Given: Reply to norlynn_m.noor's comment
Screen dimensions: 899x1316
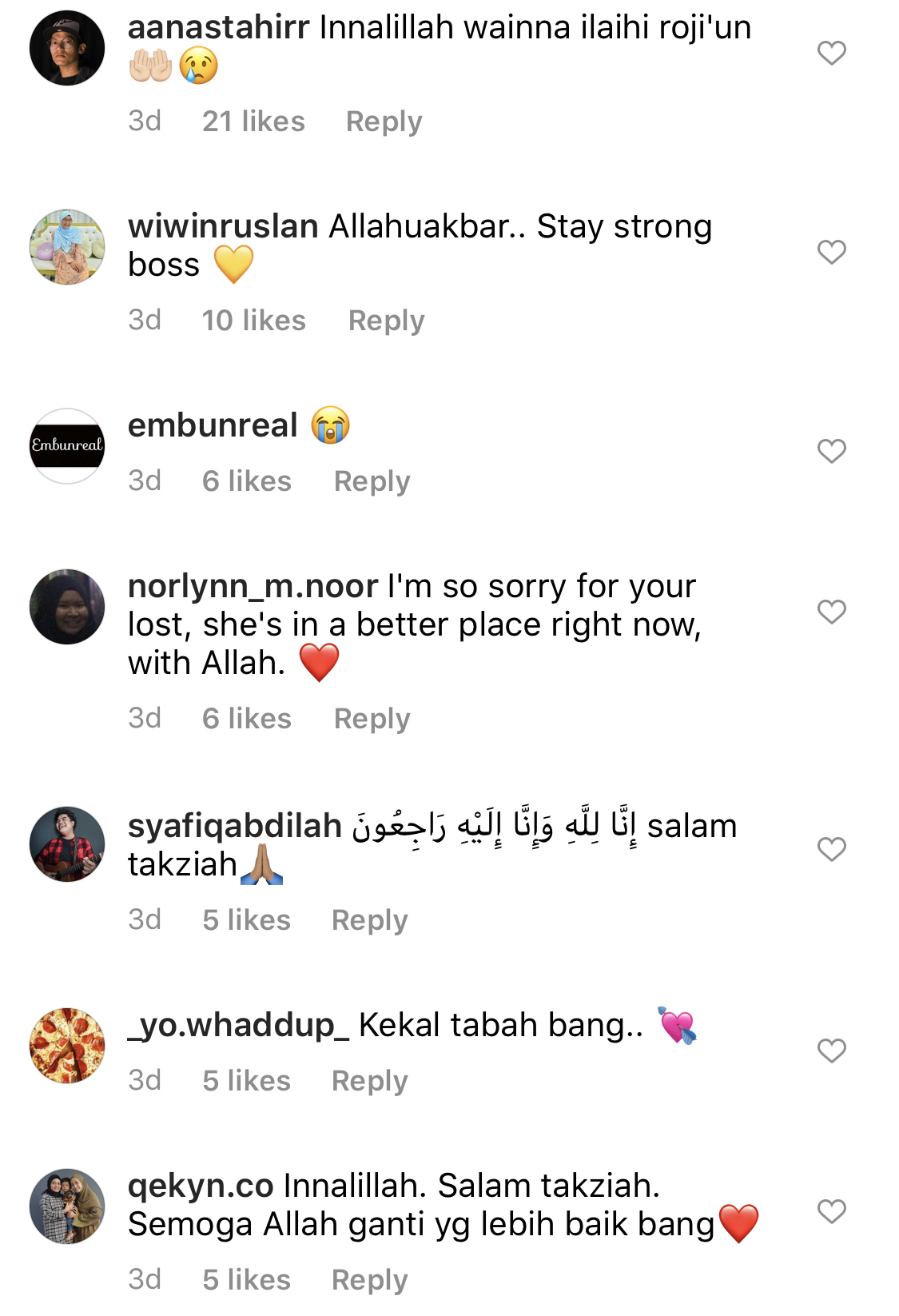Looking at the screenshot, I should [x=372, y=719].
